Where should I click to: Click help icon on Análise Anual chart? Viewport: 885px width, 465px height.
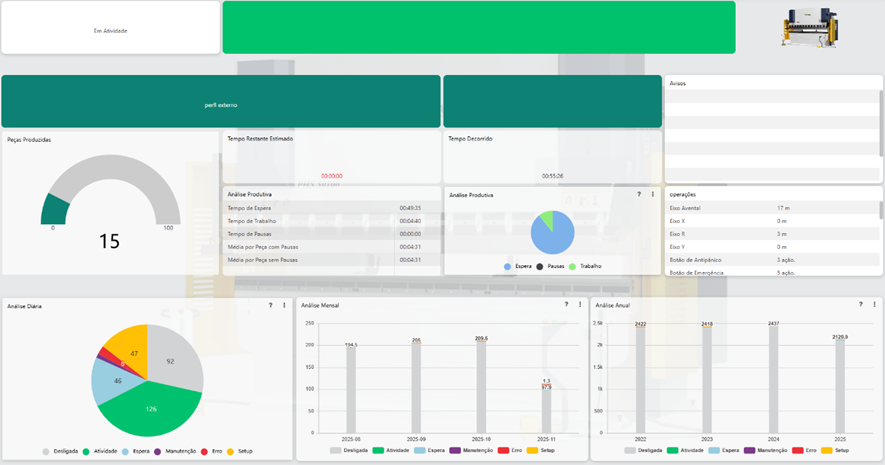860,305
